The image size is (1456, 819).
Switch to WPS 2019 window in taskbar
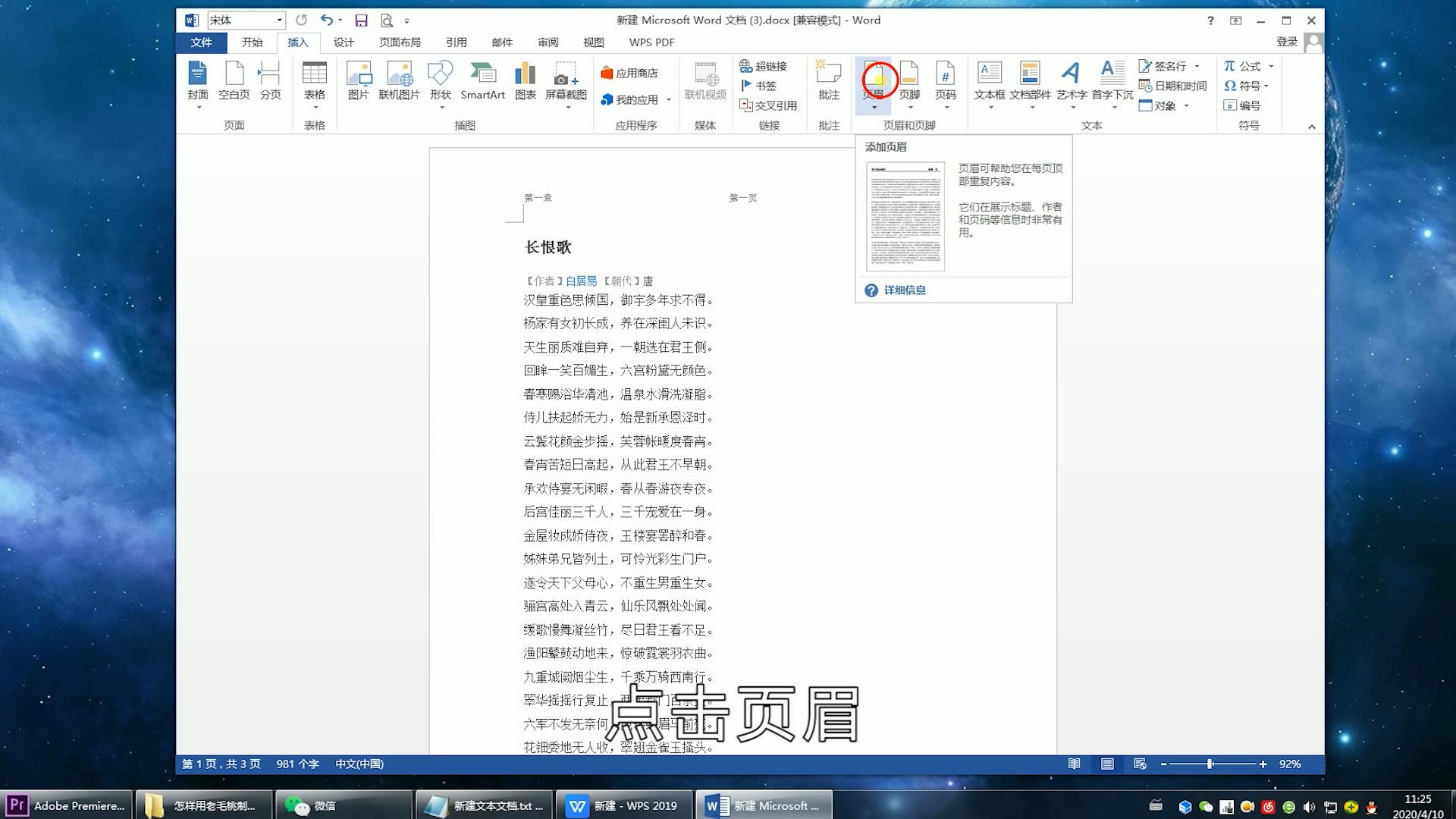point(624,805)
